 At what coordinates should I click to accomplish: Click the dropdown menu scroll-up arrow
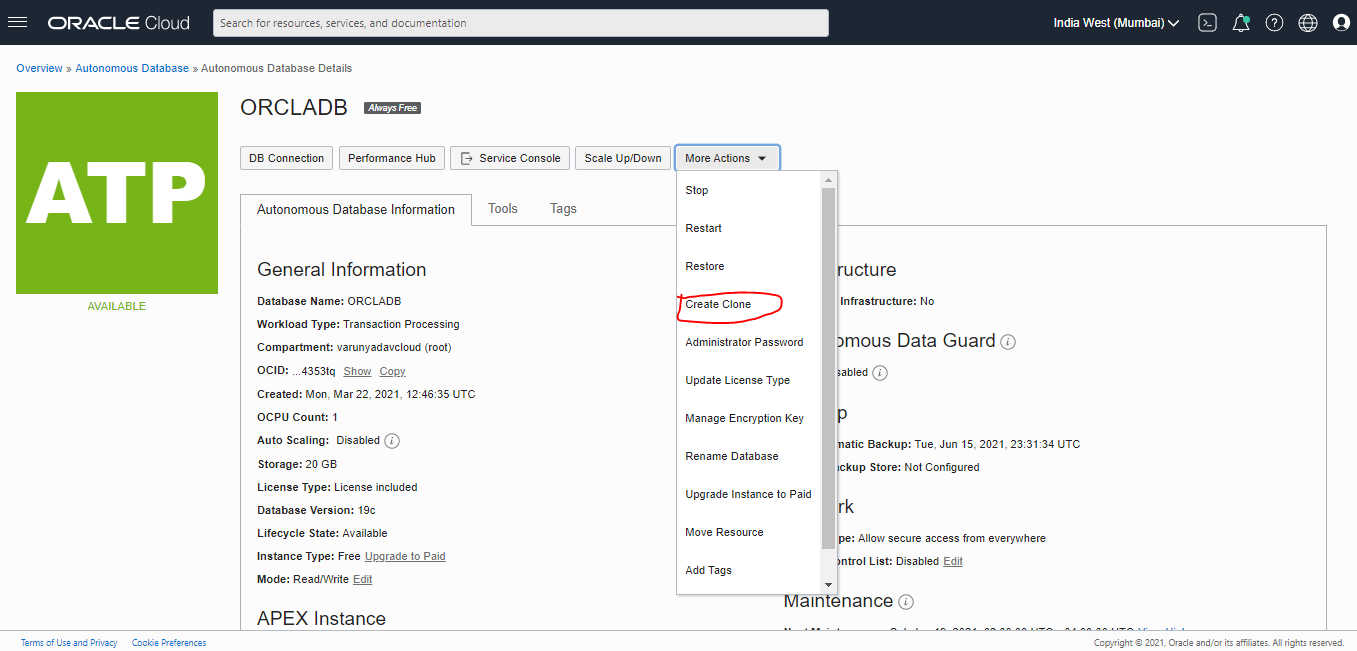coord(828,180)
